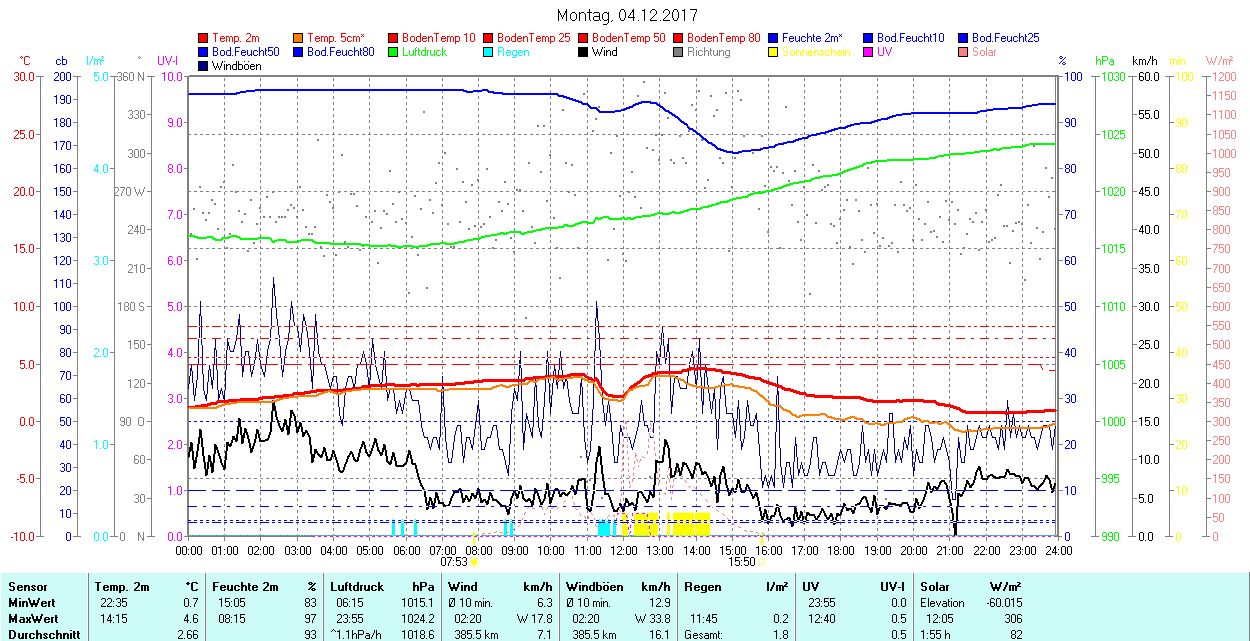The height and width of the screenshot is (641, 1250).
Task: Click the sunrise time 07:53 below axis
Action: point(453,562)
